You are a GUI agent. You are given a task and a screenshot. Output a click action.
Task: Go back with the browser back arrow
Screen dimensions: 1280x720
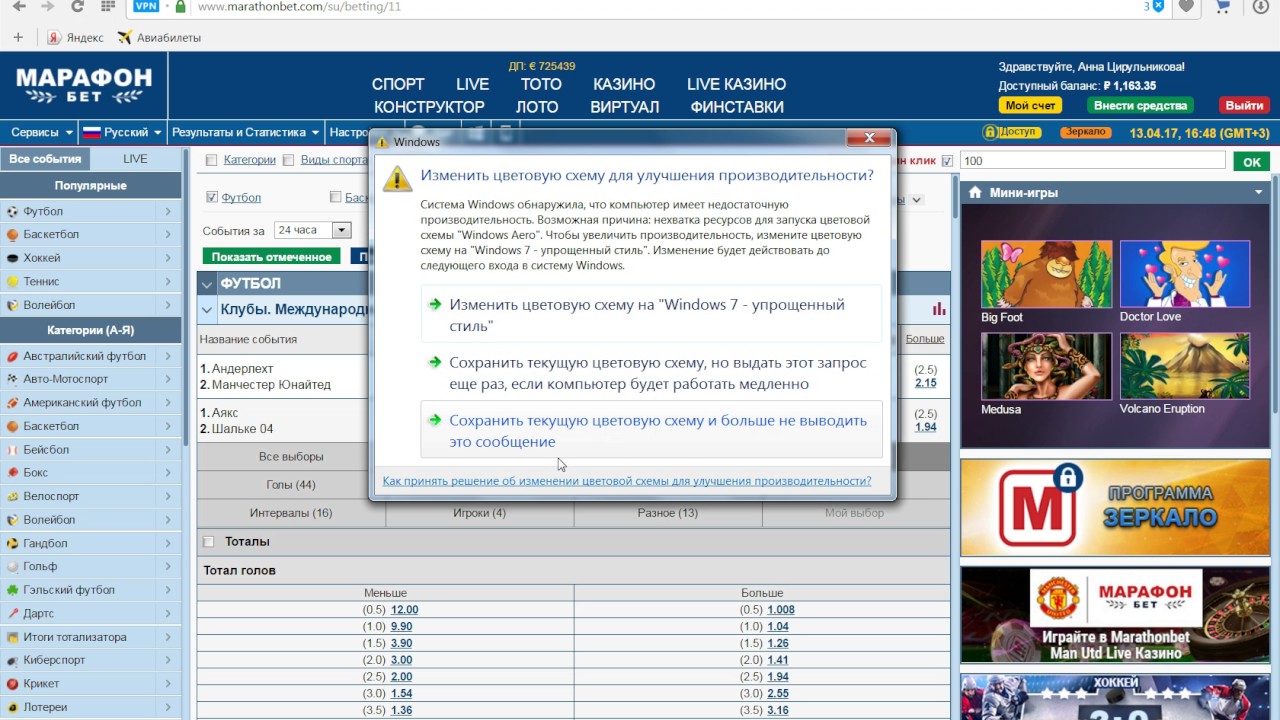pyautogui.click(x=19, y=7)
